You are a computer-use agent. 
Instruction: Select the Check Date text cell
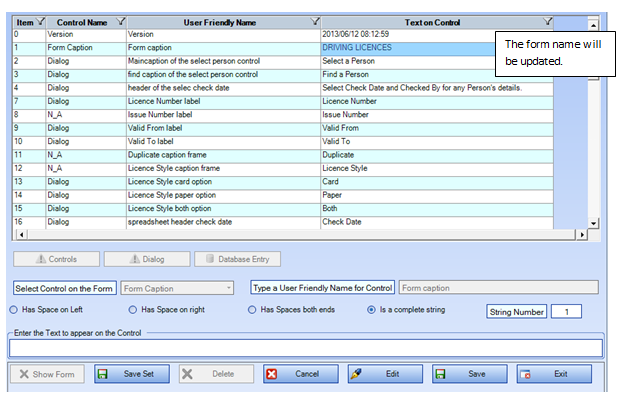437,222
